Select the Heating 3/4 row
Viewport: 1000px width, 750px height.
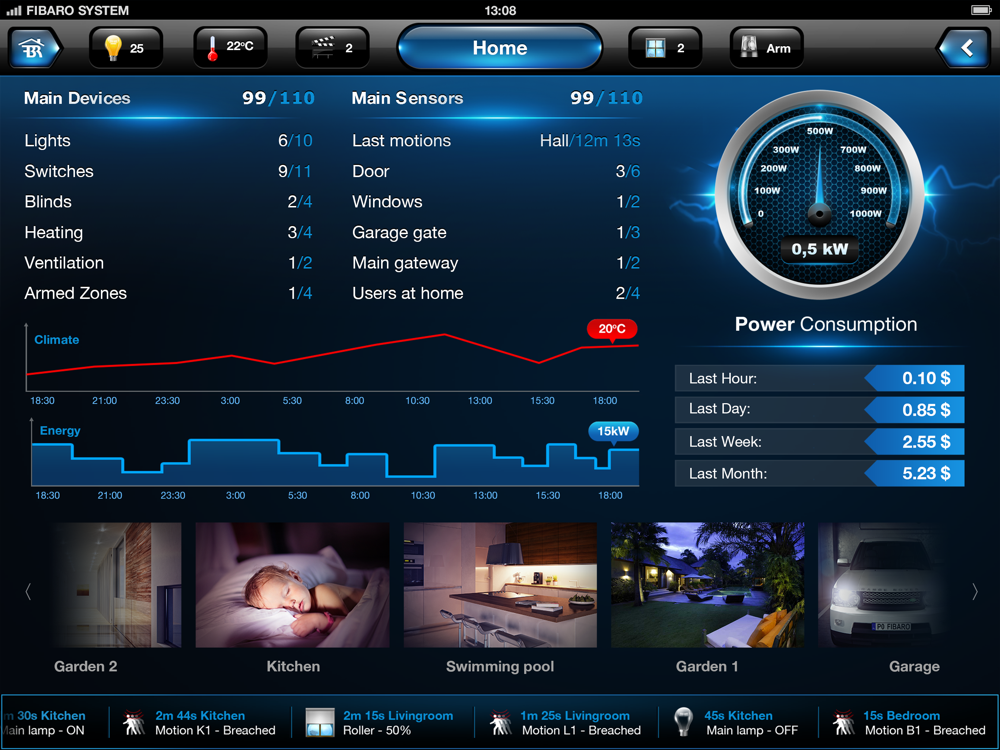(x=168, y=232)
